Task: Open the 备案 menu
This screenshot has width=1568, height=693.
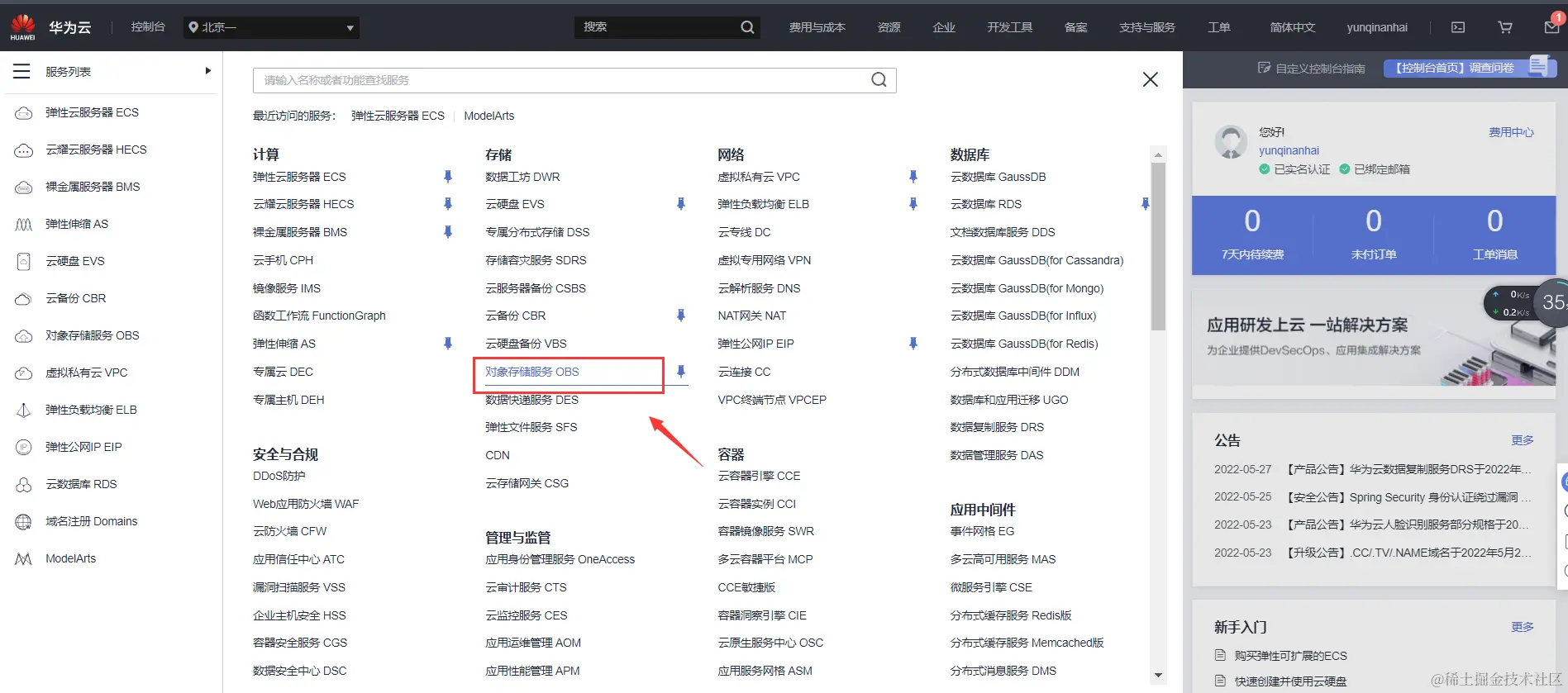Action: 1075,27
